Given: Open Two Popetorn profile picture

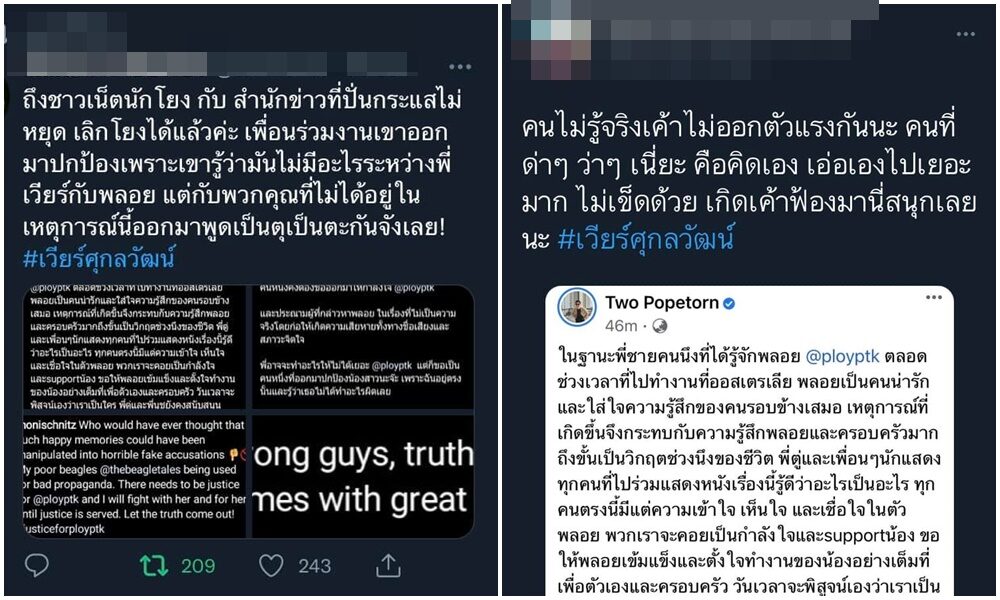Looking at the screenshot, I should pyautogui.click(x=577, y=307).
